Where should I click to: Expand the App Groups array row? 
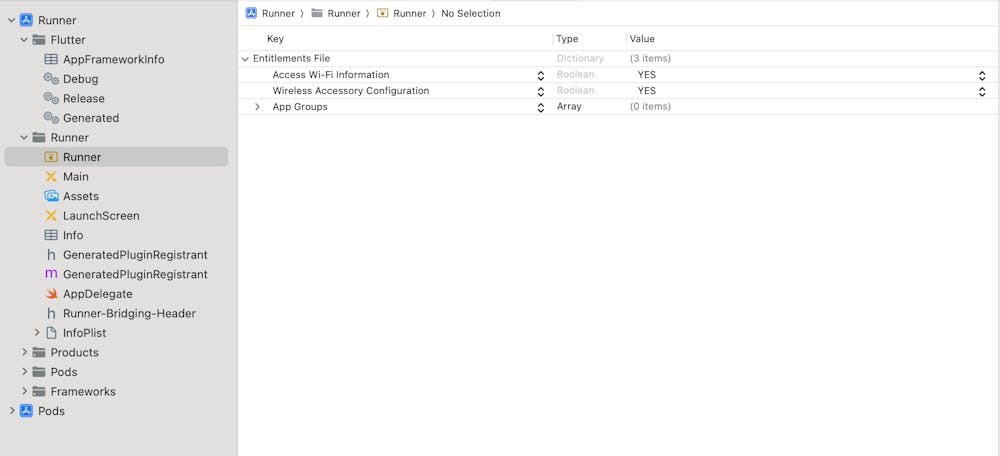(x=258, y=107)
